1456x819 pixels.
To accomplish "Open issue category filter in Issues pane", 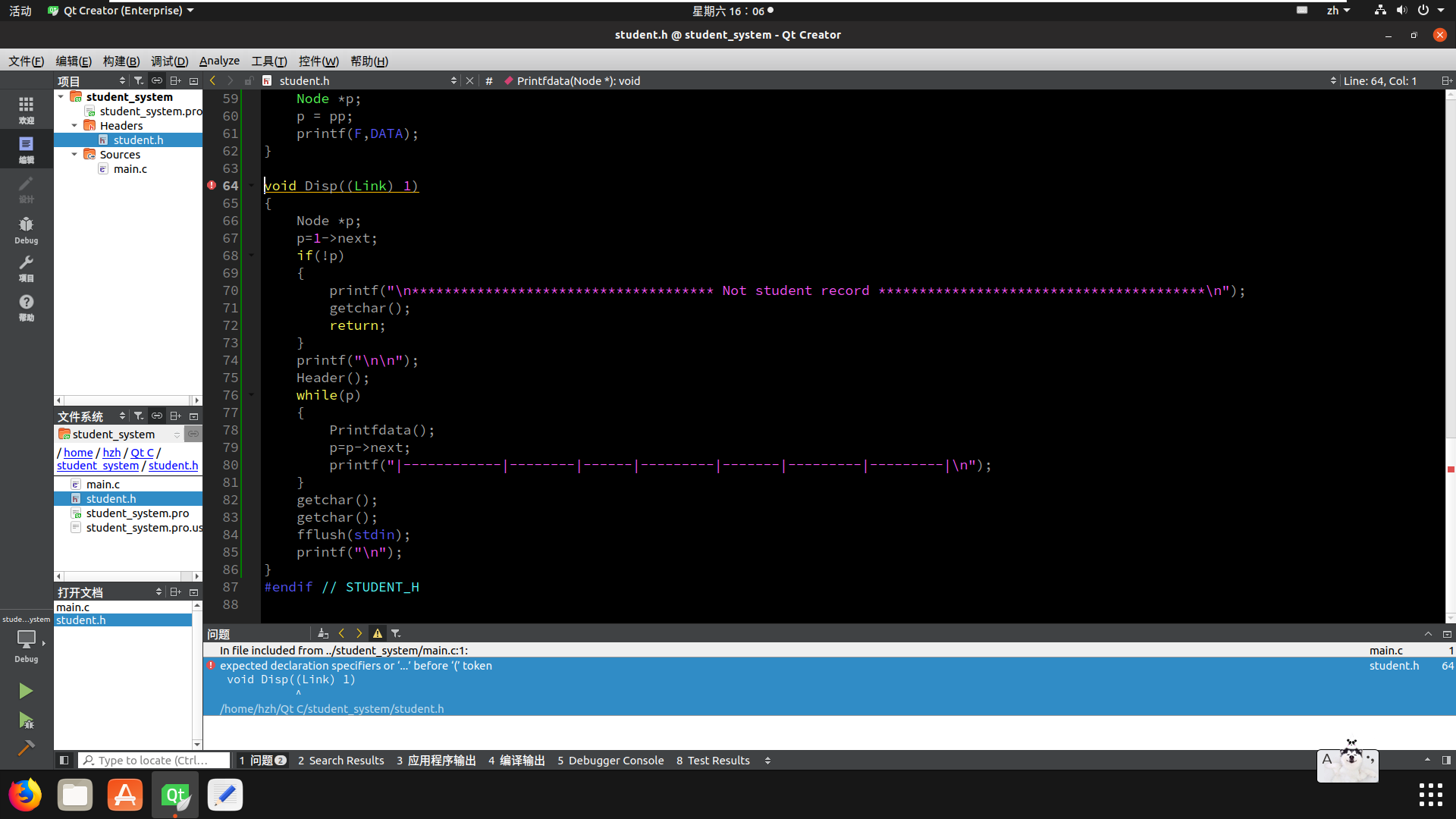I will (396, 633).
